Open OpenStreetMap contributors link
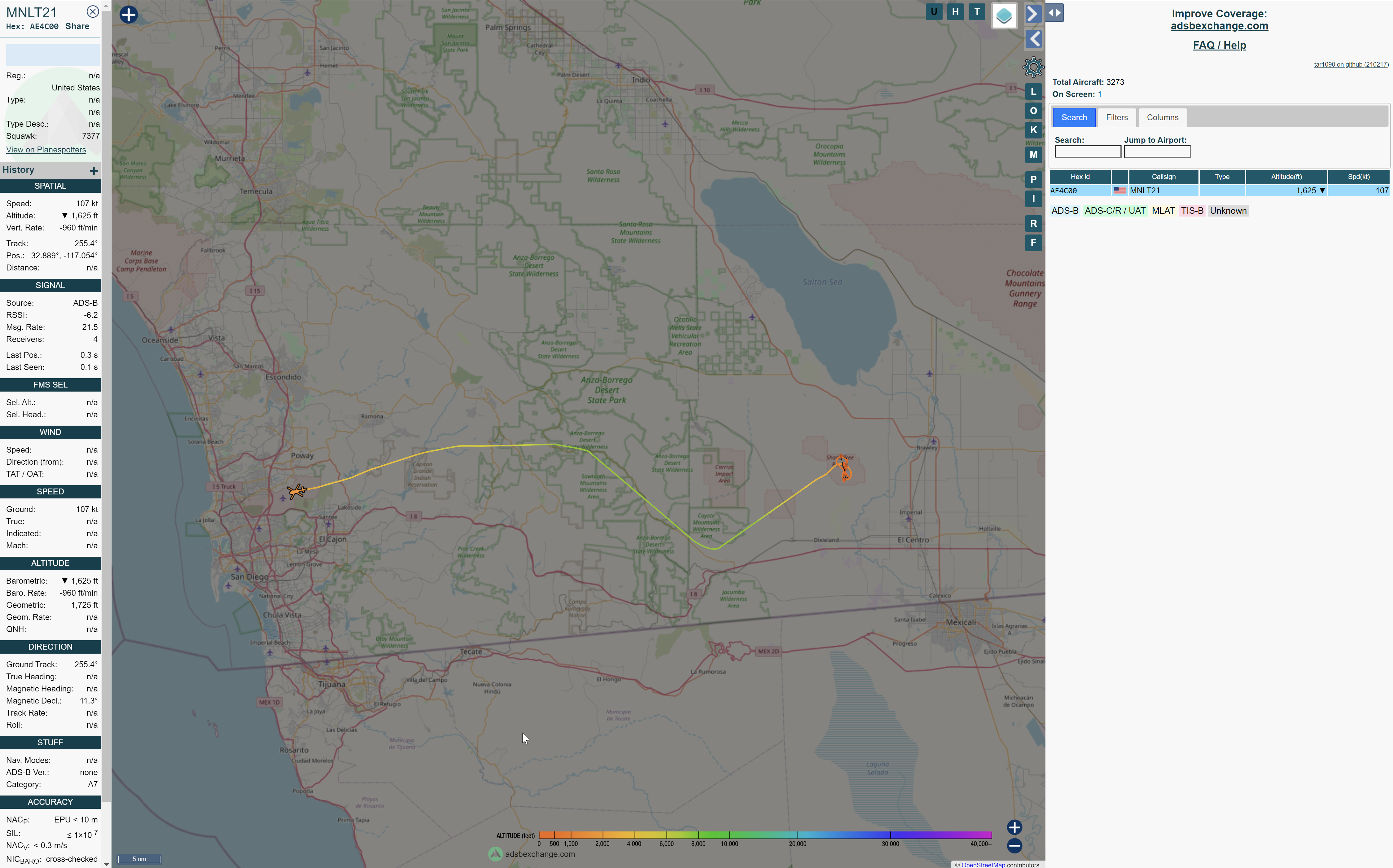This screenshot has height=868, width=1393. pos(983,865)
